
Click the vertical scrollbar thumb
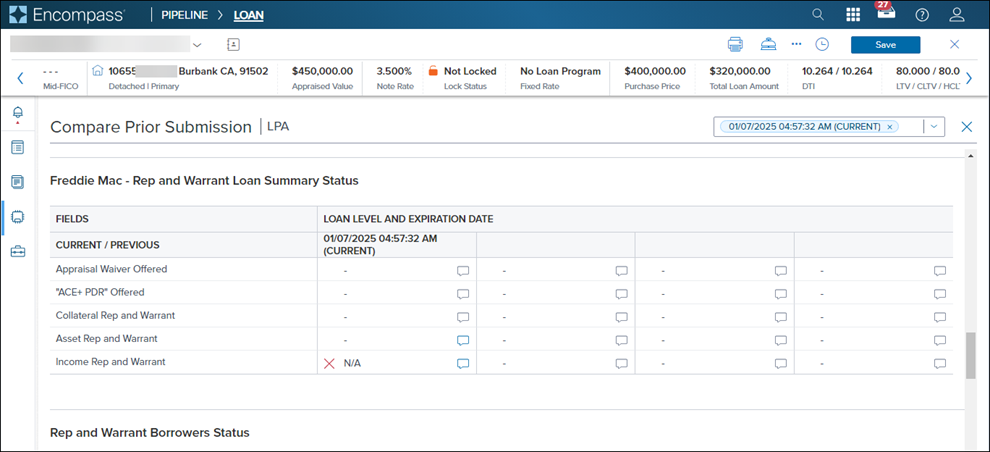(x=970, y=355)
